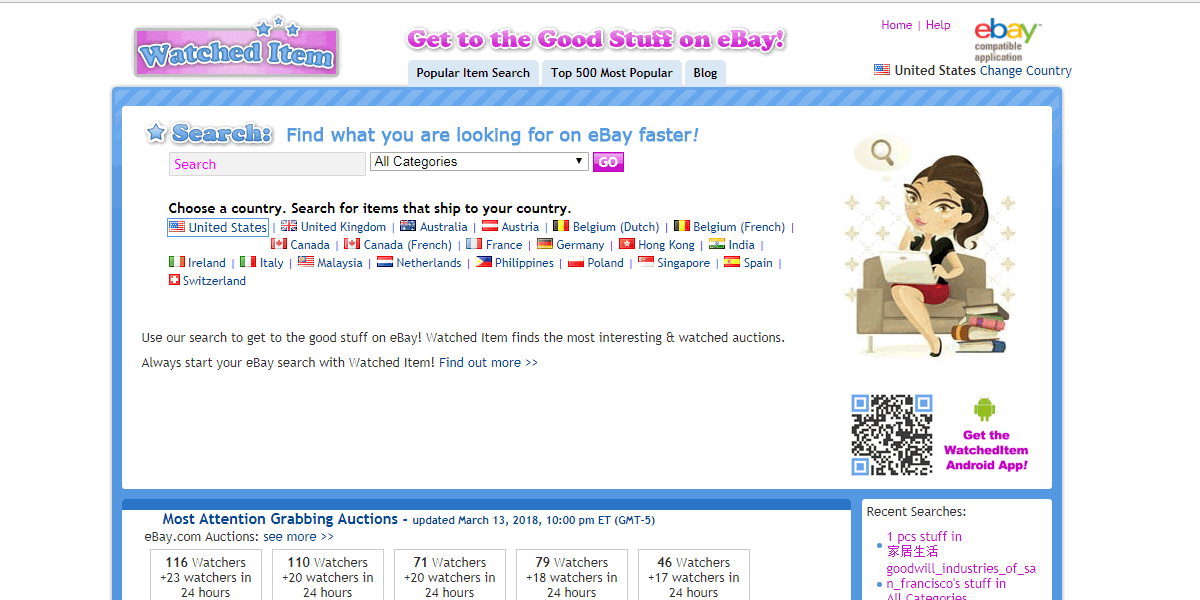Image resolution: width=1200 pixels, height=600 pixels.
Task: Open the 71 Watchers auction card
Action: 449,575
